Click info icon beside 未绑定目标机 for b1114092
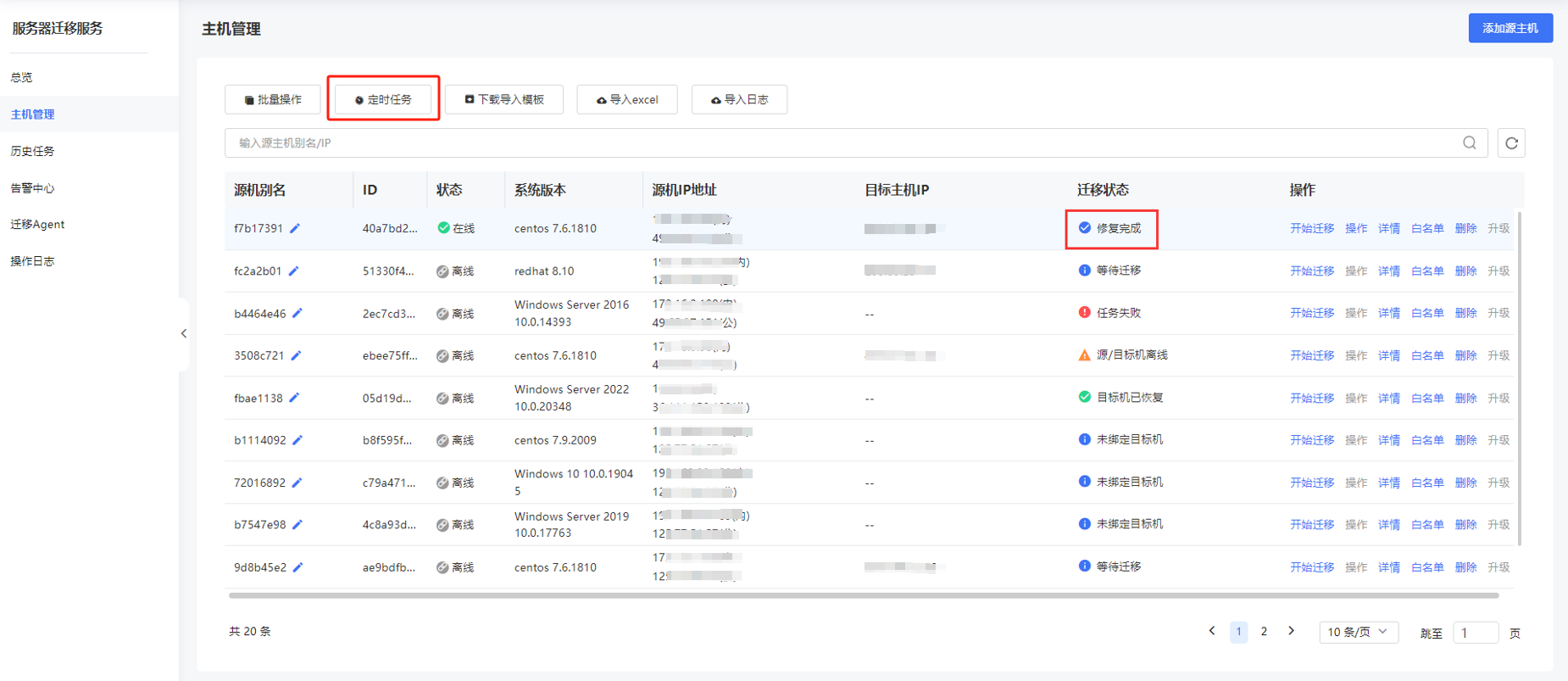1568x681 pixels. 1084,439
